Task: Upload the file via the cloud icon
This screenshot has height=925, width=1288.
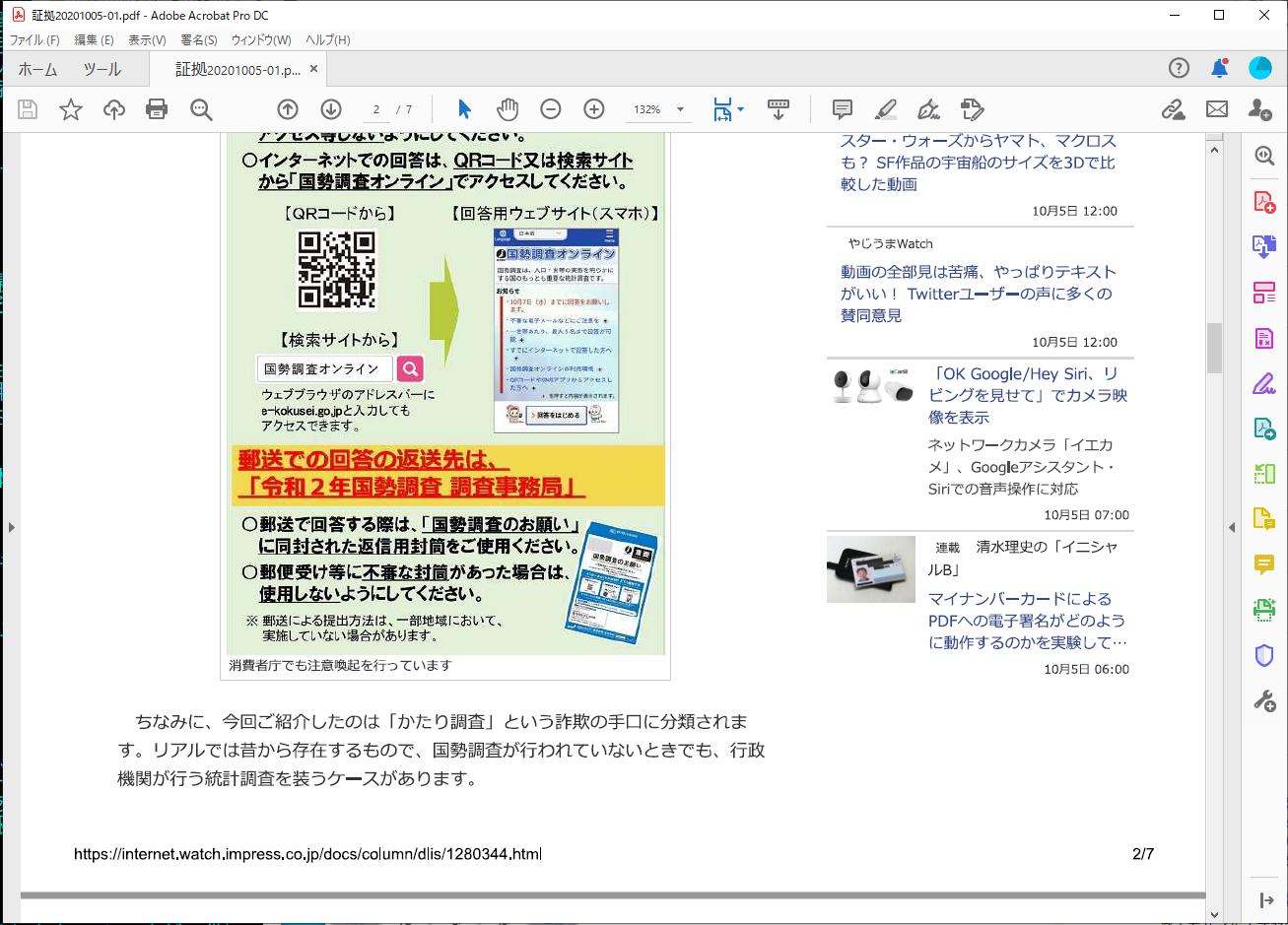Action: [x=114, y=109]
